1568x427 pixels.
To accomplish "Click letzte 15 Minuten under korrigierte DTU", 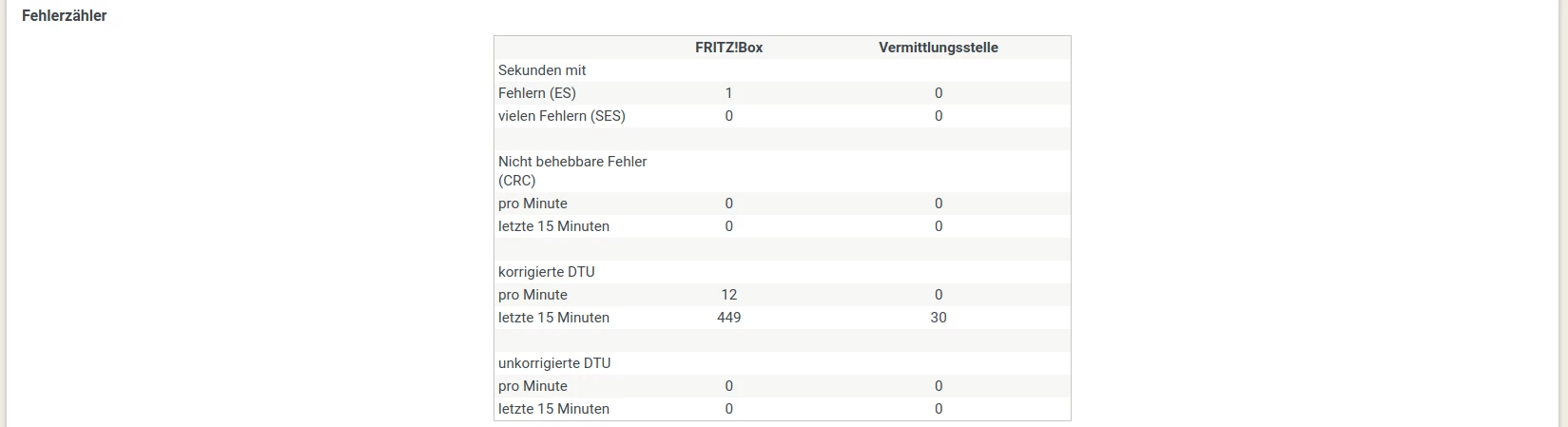I will pyautogui.click(x=553, y=318).
